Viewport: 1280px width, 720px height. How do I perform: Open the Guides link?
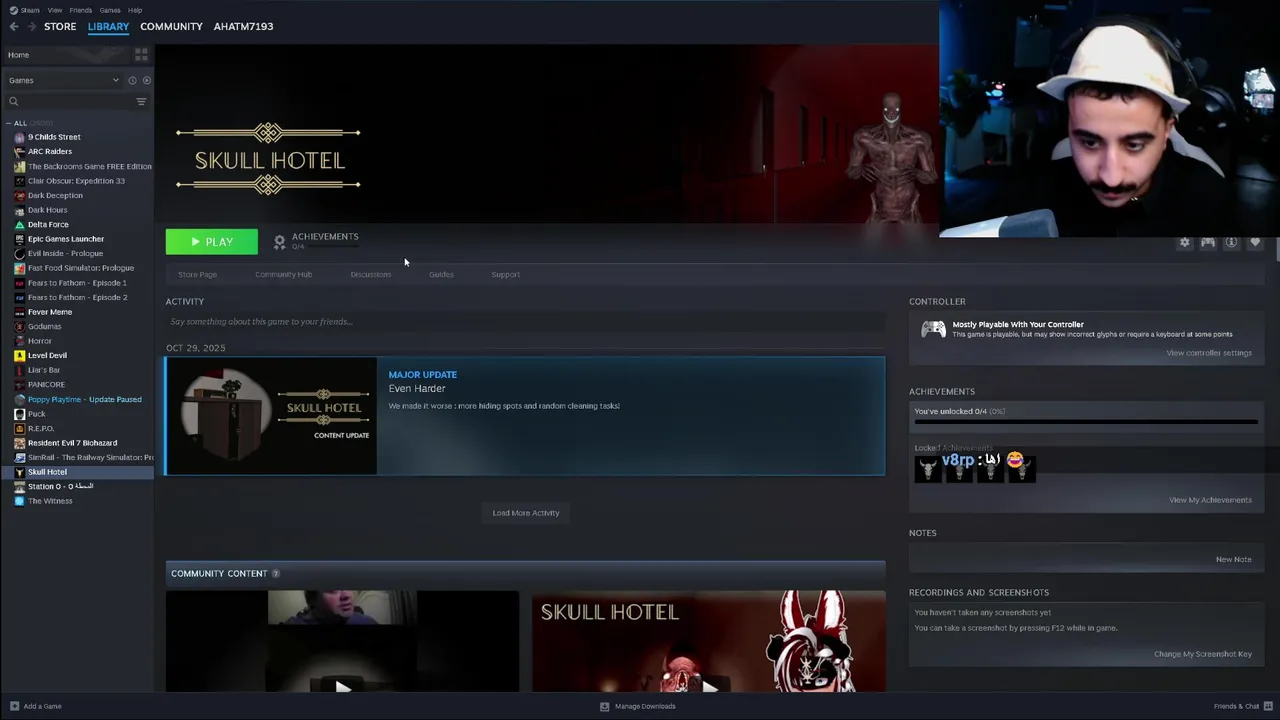(x=441, y=274)
